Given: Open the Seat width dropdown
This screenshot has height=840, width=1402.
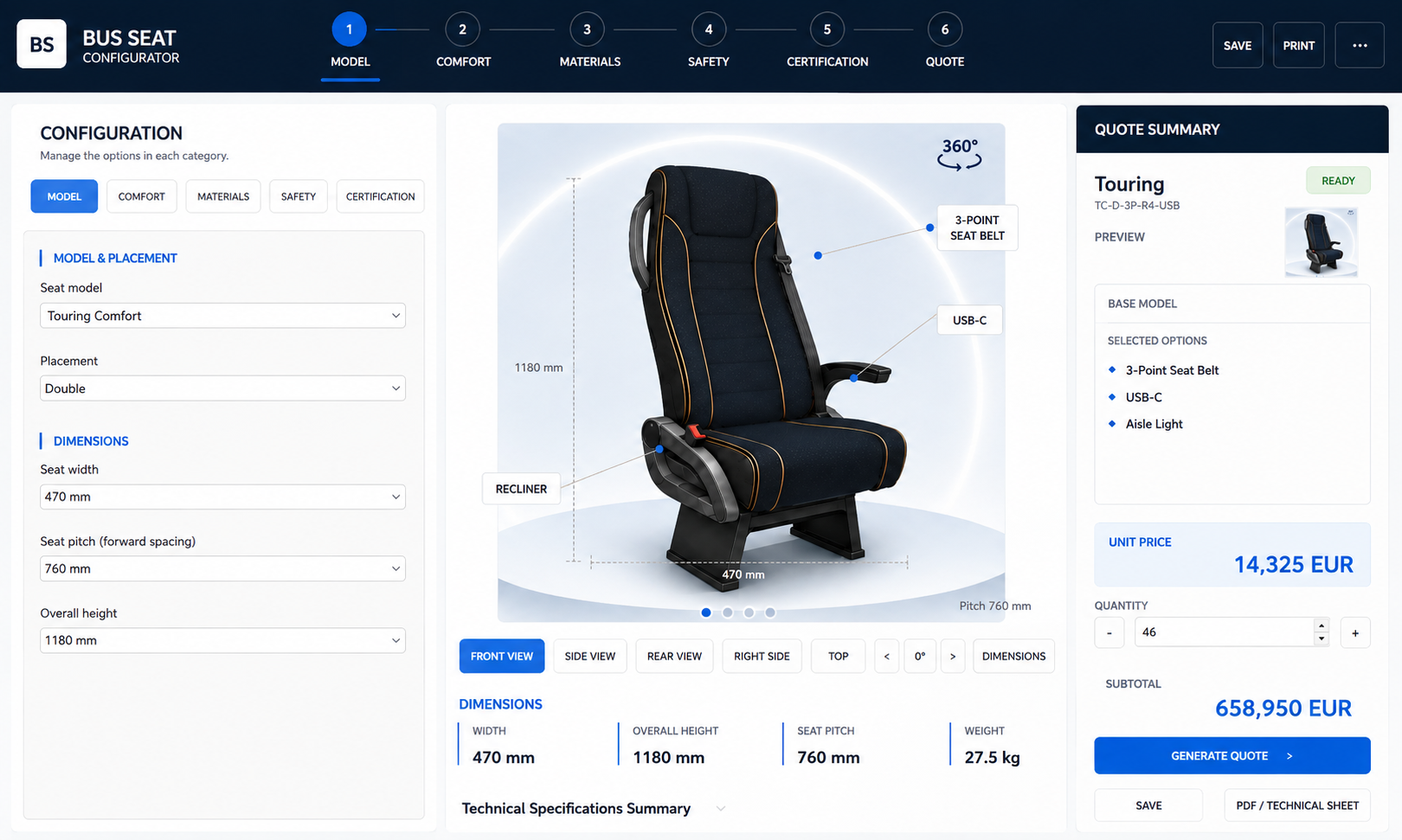Looking at the screenshot, I should point(222,497).
